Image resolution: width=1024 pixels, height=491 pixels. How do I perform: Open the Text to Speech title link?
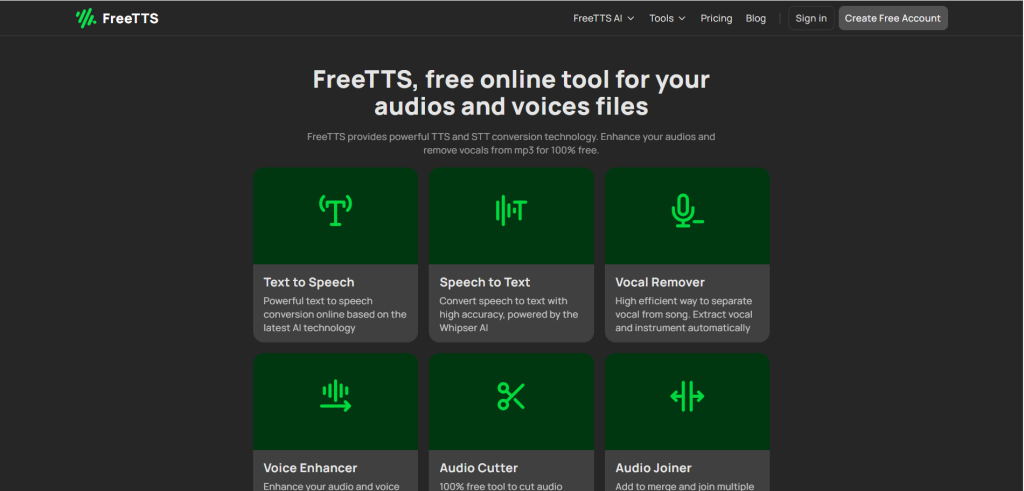point(309,282)
